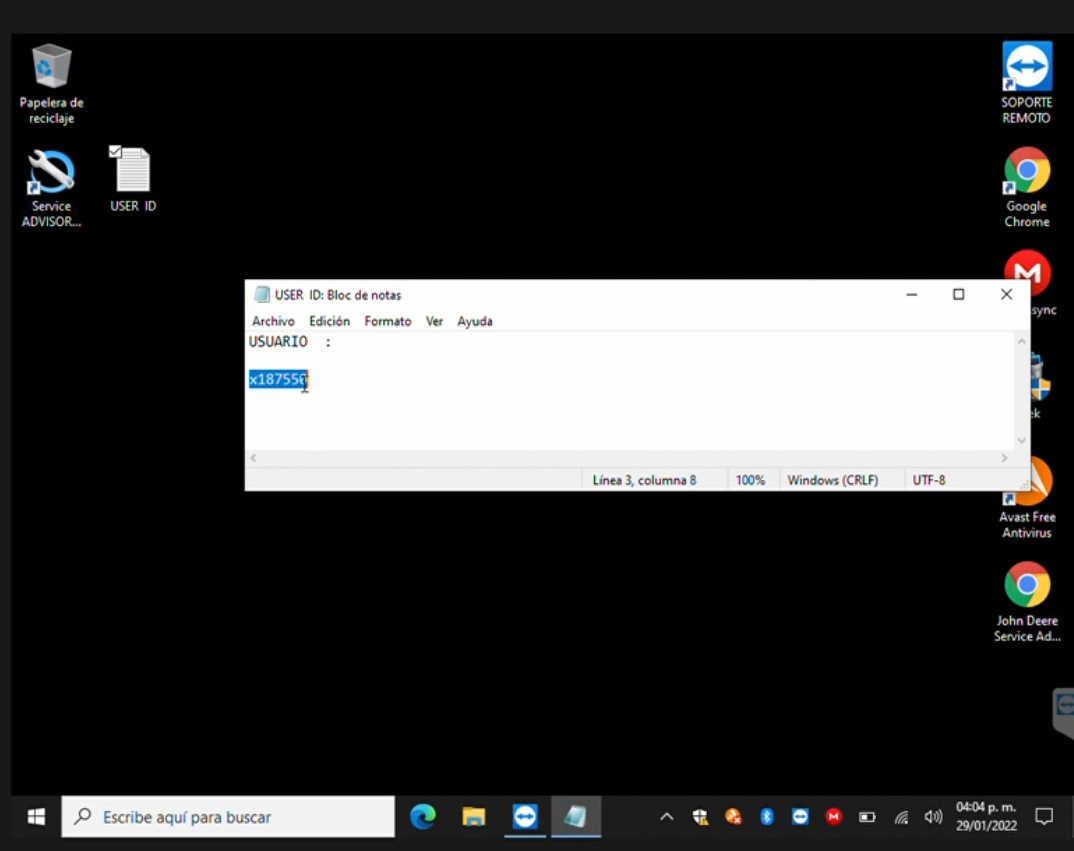Expand the Formato menu
The height and width of the screenshot is (851, 1074).
(387, 321)
